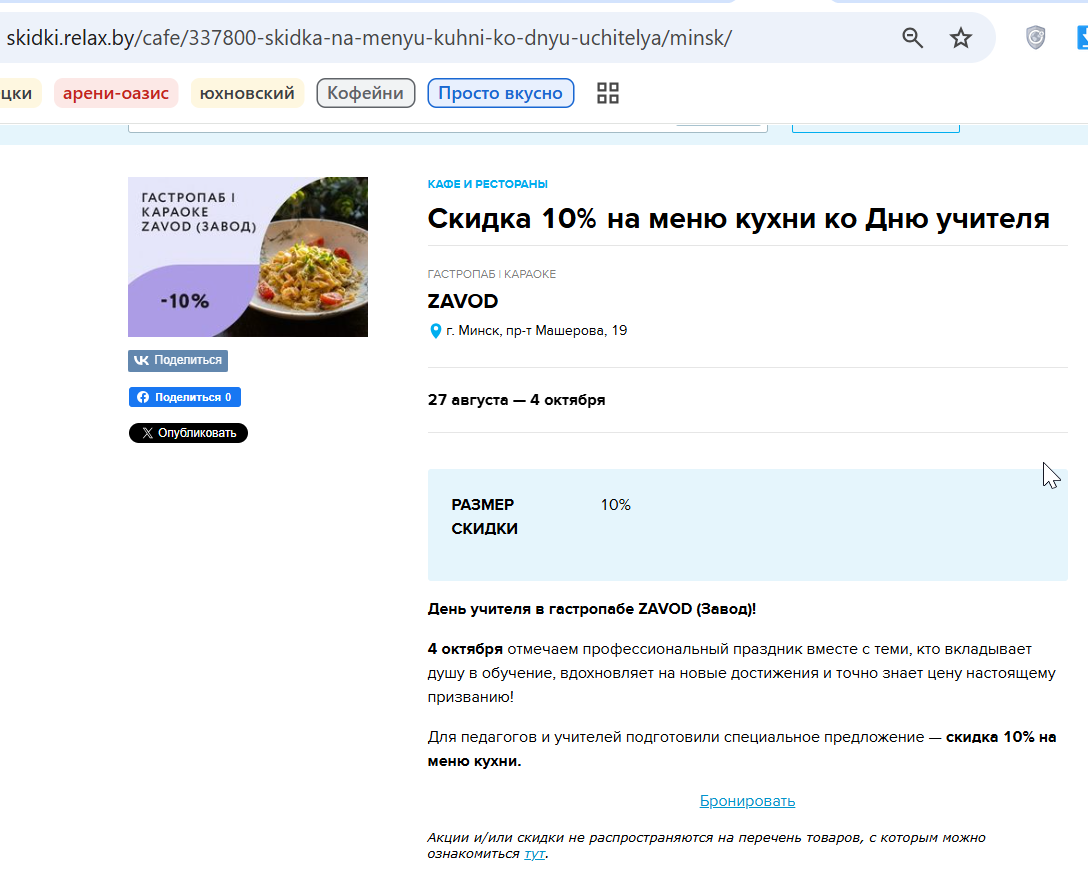The height and width of the screenshot is (879, 1088).
Task: Click the bold text скидка 10% на меню кухни
Action: [x=742, y=749]
